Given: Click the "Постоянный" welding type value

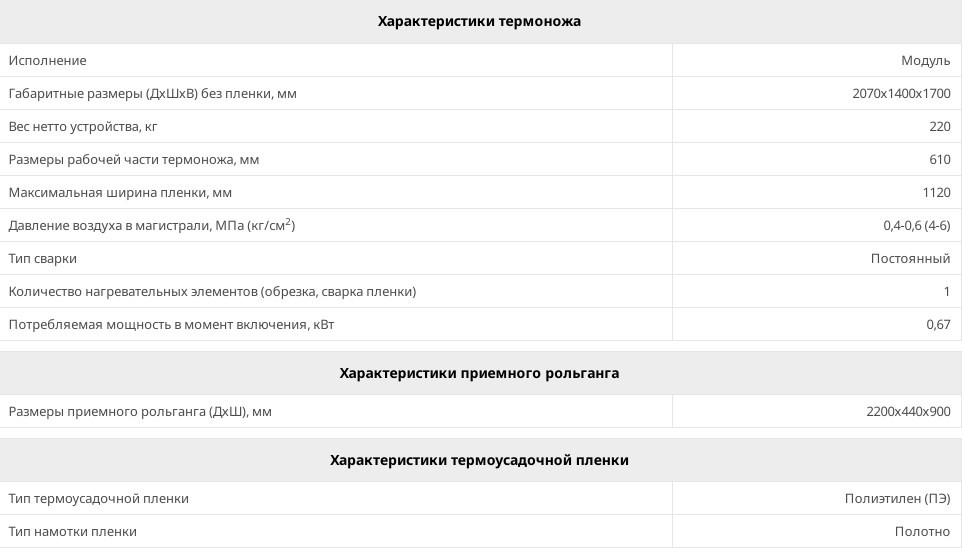Looking at the screenshot, I should tap(910, 259).
